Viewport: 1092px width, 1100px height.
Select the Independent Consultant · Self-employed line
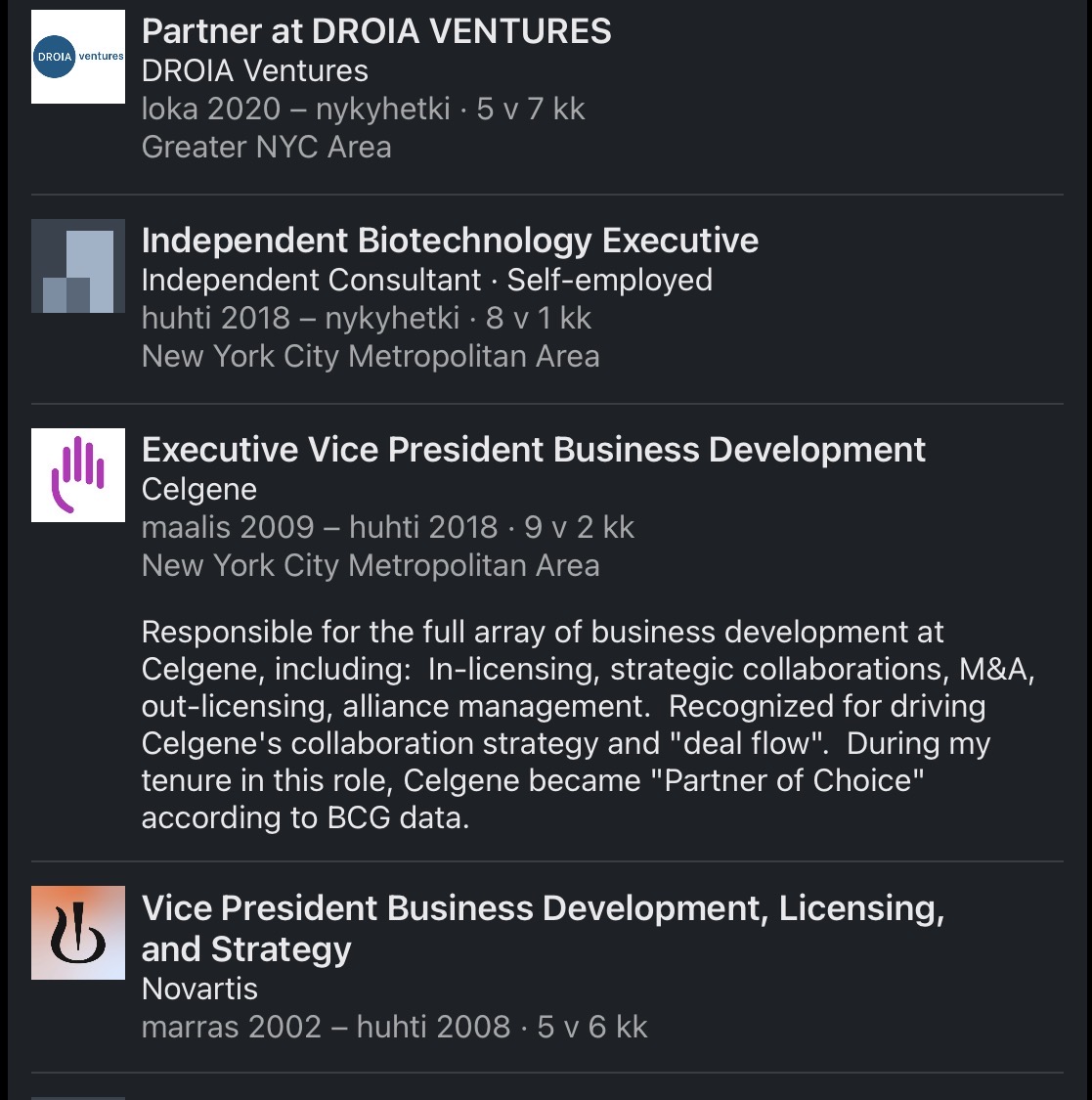click(426, 280)
